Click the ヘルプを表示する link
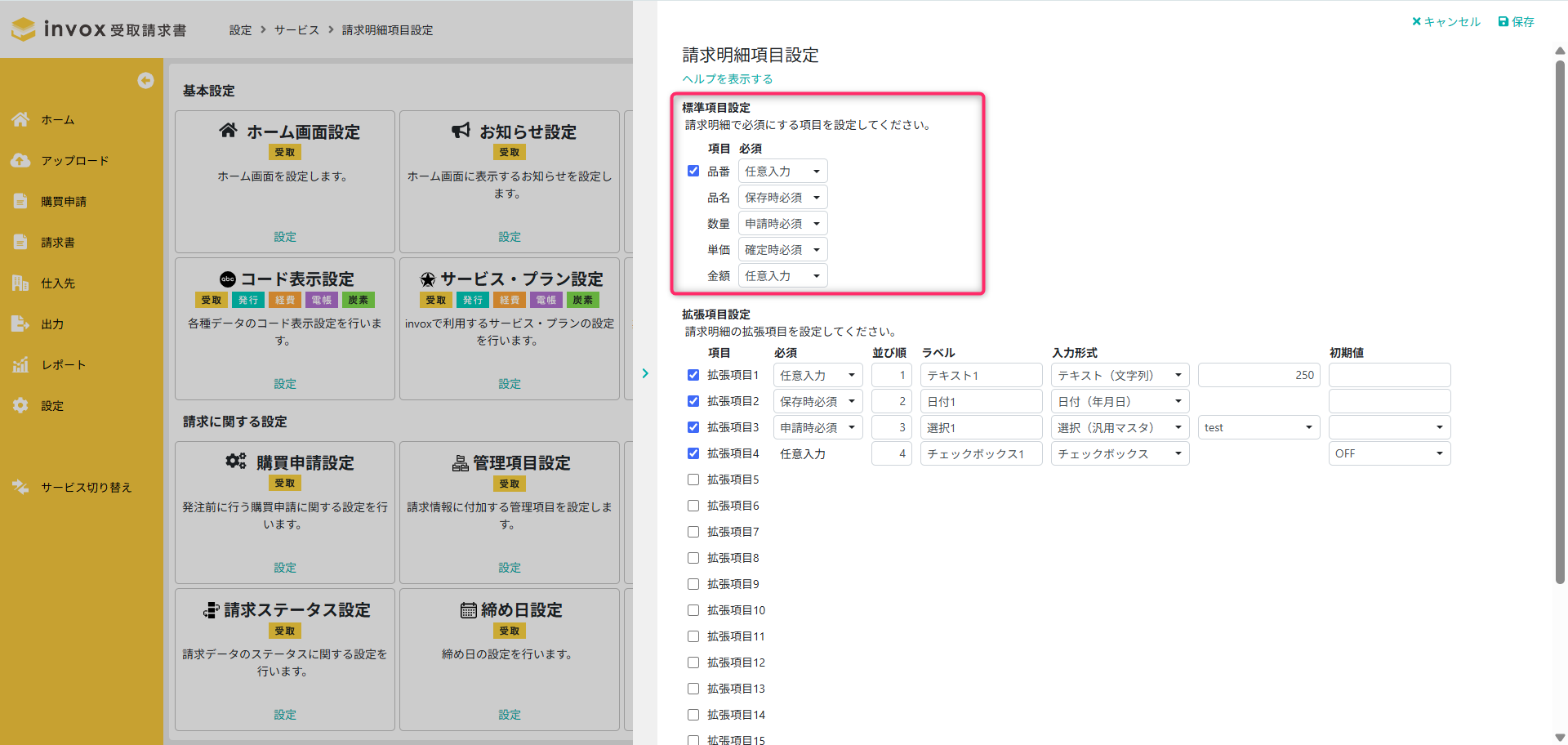The height and width of the screenshot is (745, 1568). (727, 79)
